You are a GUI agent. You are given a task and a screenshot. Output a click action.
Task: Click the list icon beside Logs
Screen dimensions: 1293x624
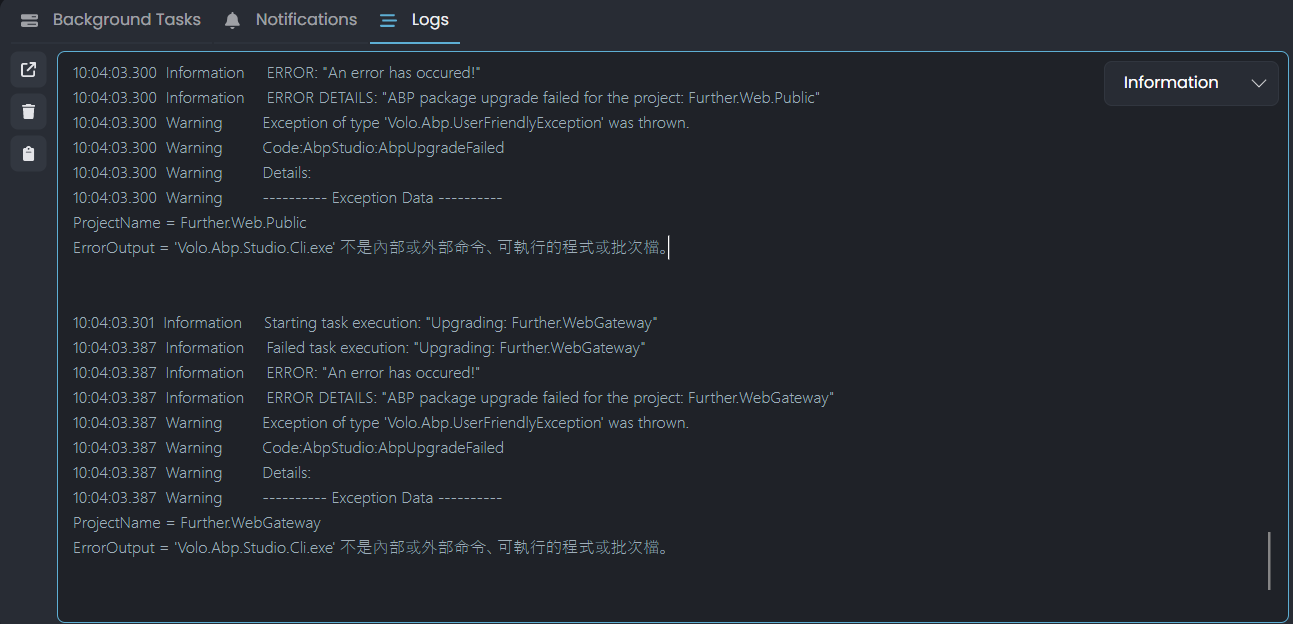point(388,20)
